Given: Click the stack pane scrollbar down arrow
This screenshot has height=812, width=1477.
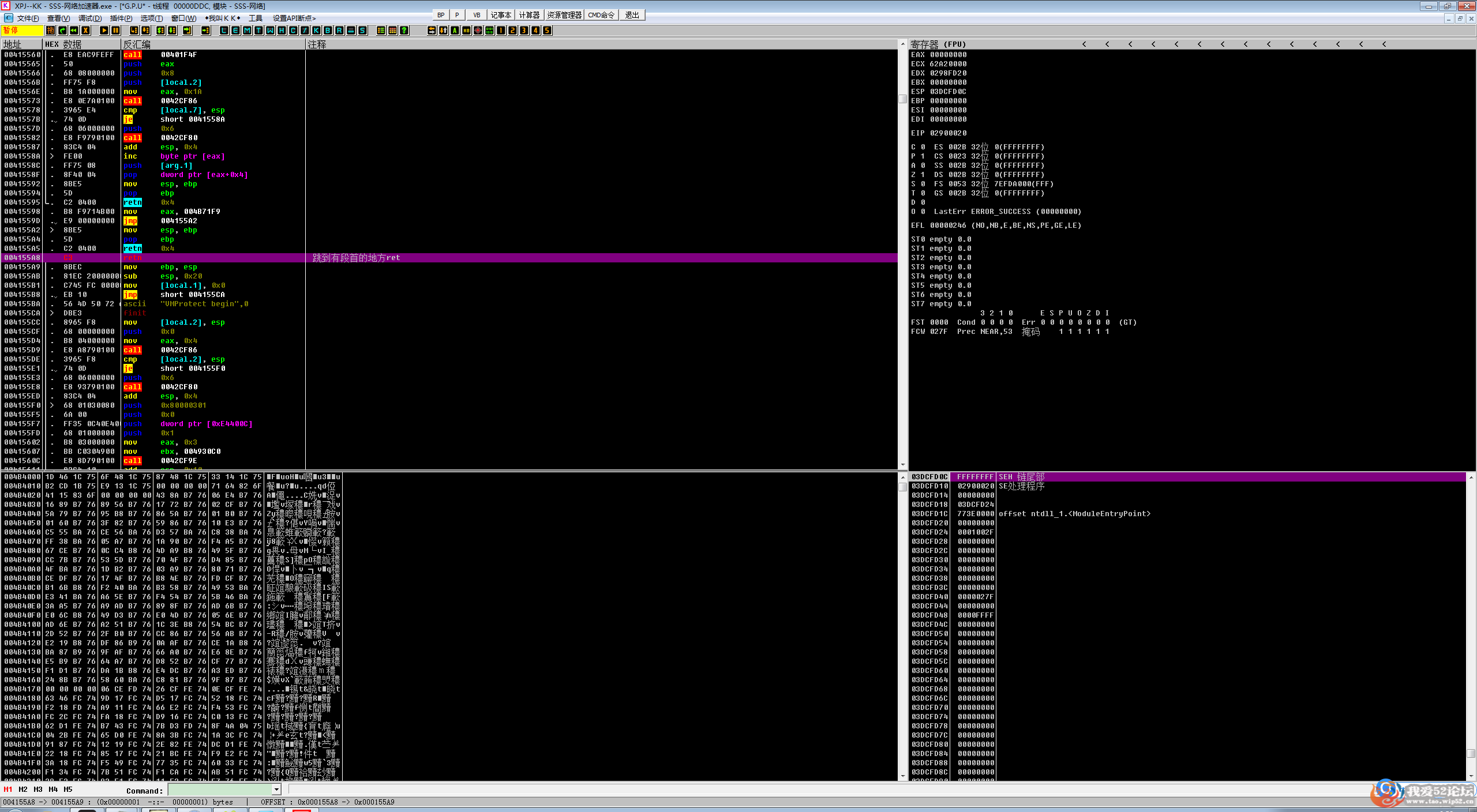Looking at the screenshot, I should (x=1471, y=776).
